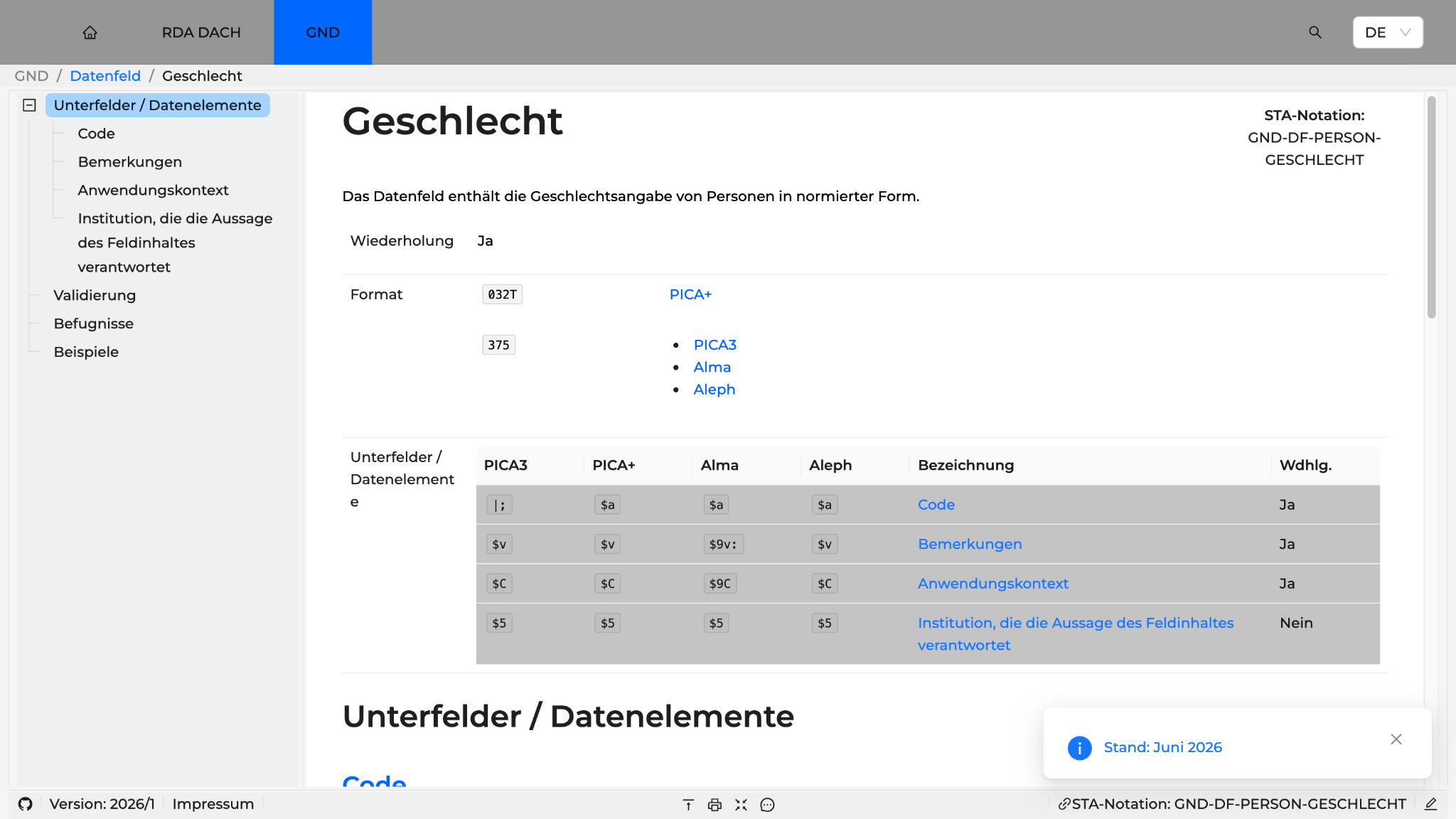Viewport: 1456px width, 819px height.
Task: Click the $9v: Alma subfield code
Action: coord(723,545)
